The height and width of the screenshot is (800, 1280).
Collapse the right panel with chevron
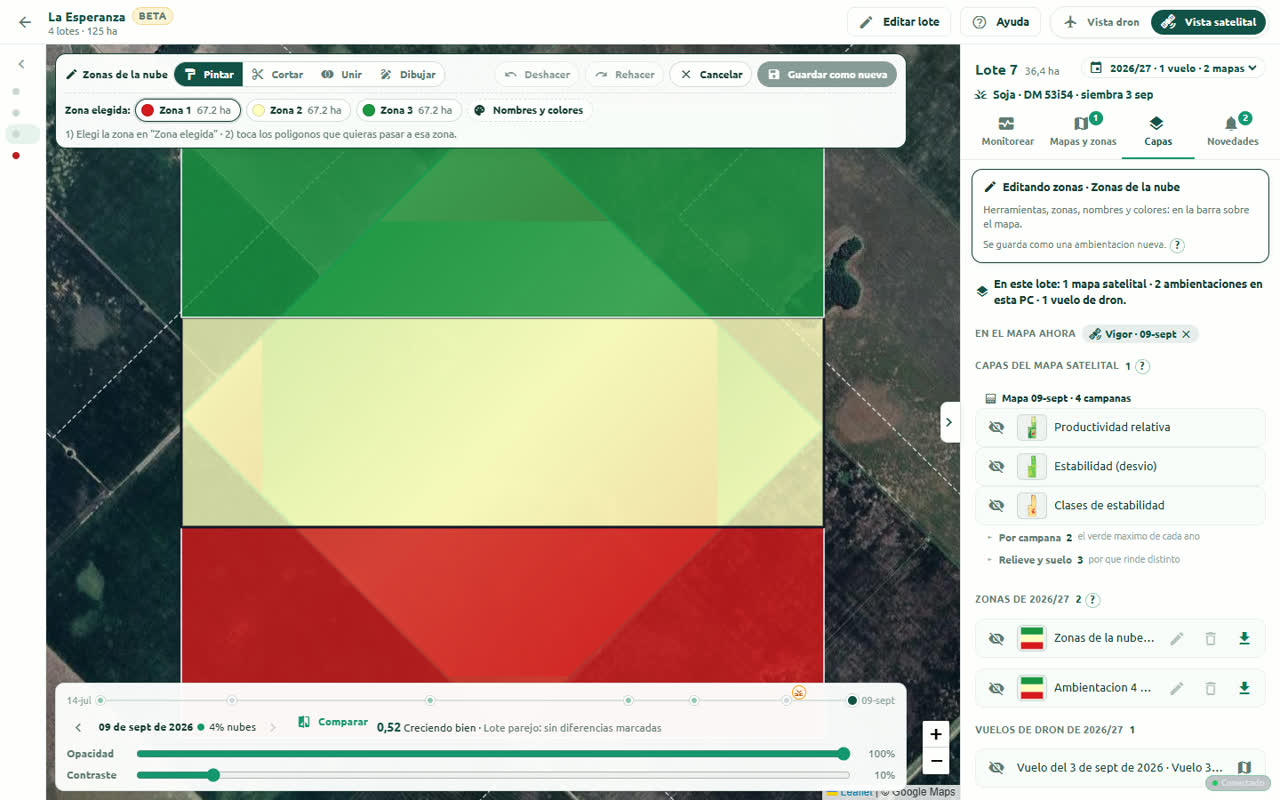click(949, 422)
